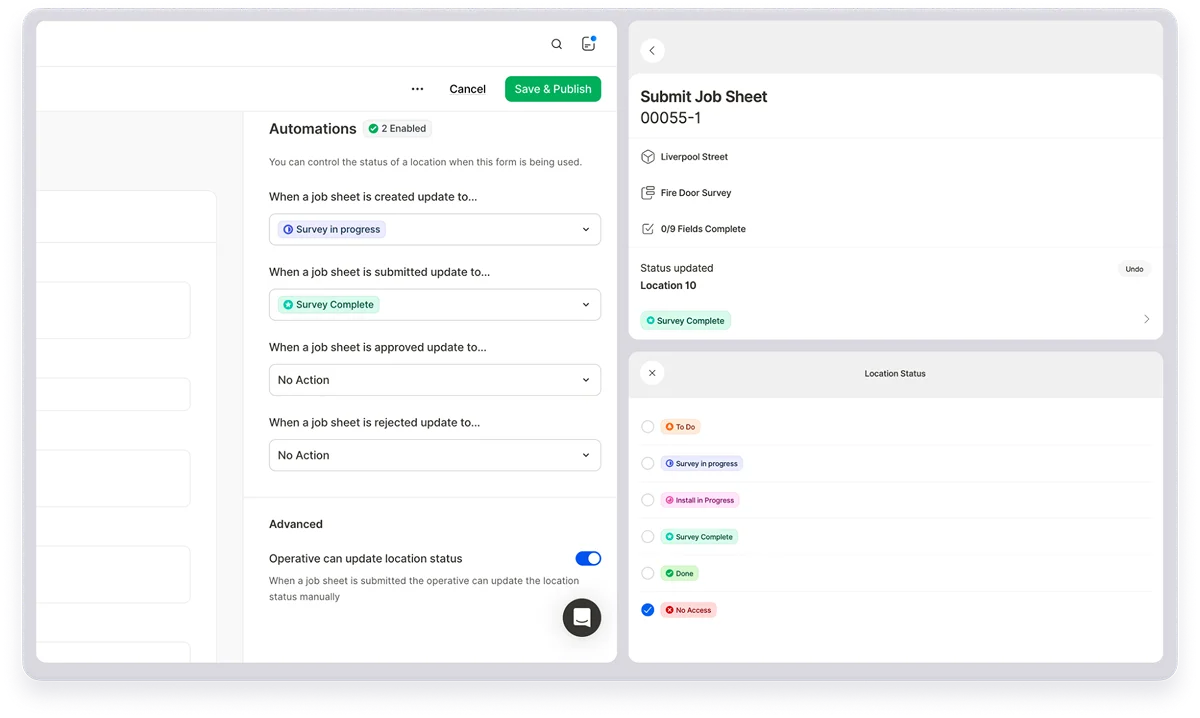The width and height of the screenshot is (1200, 718).
Task: Click the No Access status tag
Action: [689, 610]
